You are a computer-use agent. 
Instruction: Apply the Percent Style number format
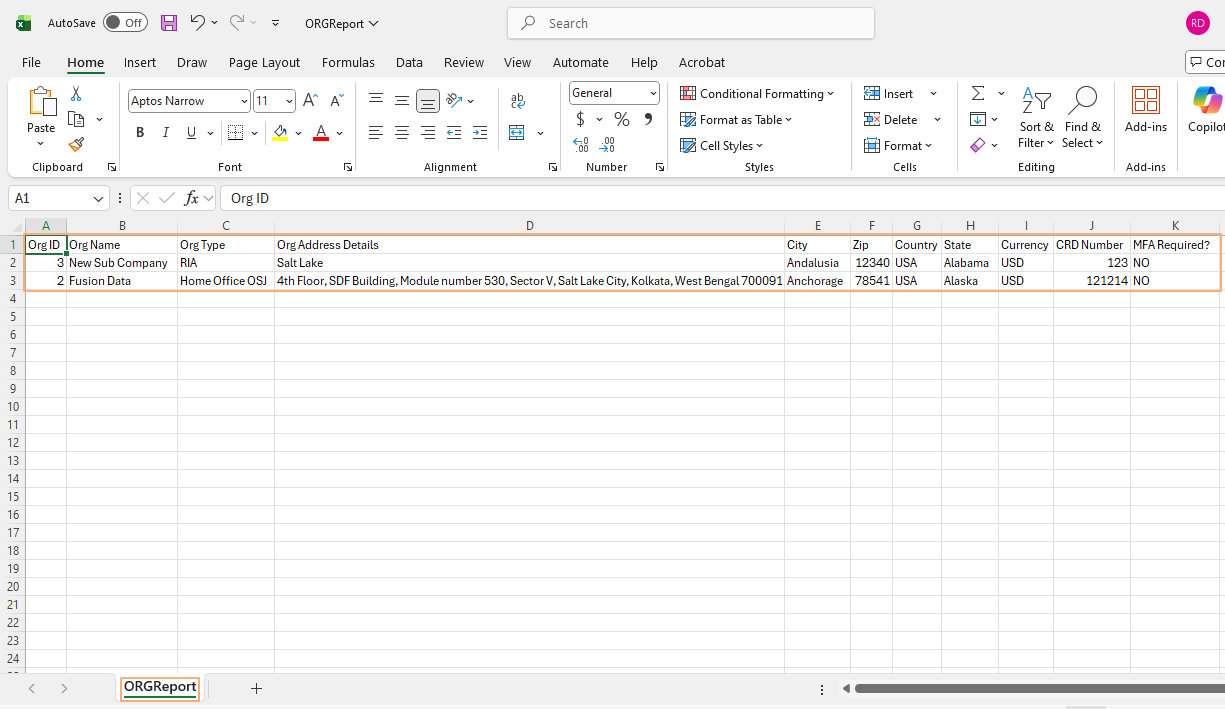coord(621,119)
